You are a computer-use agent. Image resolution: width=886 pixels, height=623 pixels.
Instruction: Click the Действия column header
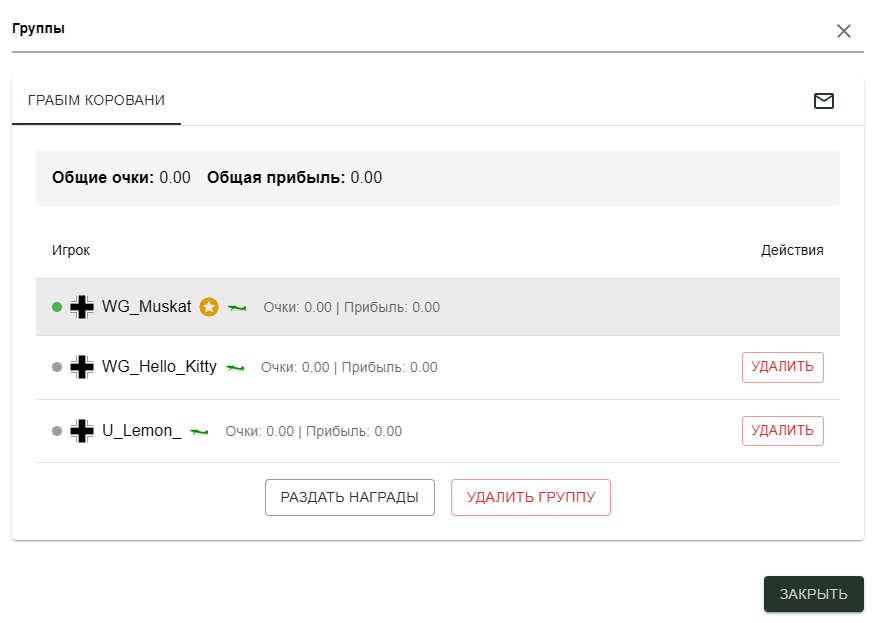coord(792,250)
